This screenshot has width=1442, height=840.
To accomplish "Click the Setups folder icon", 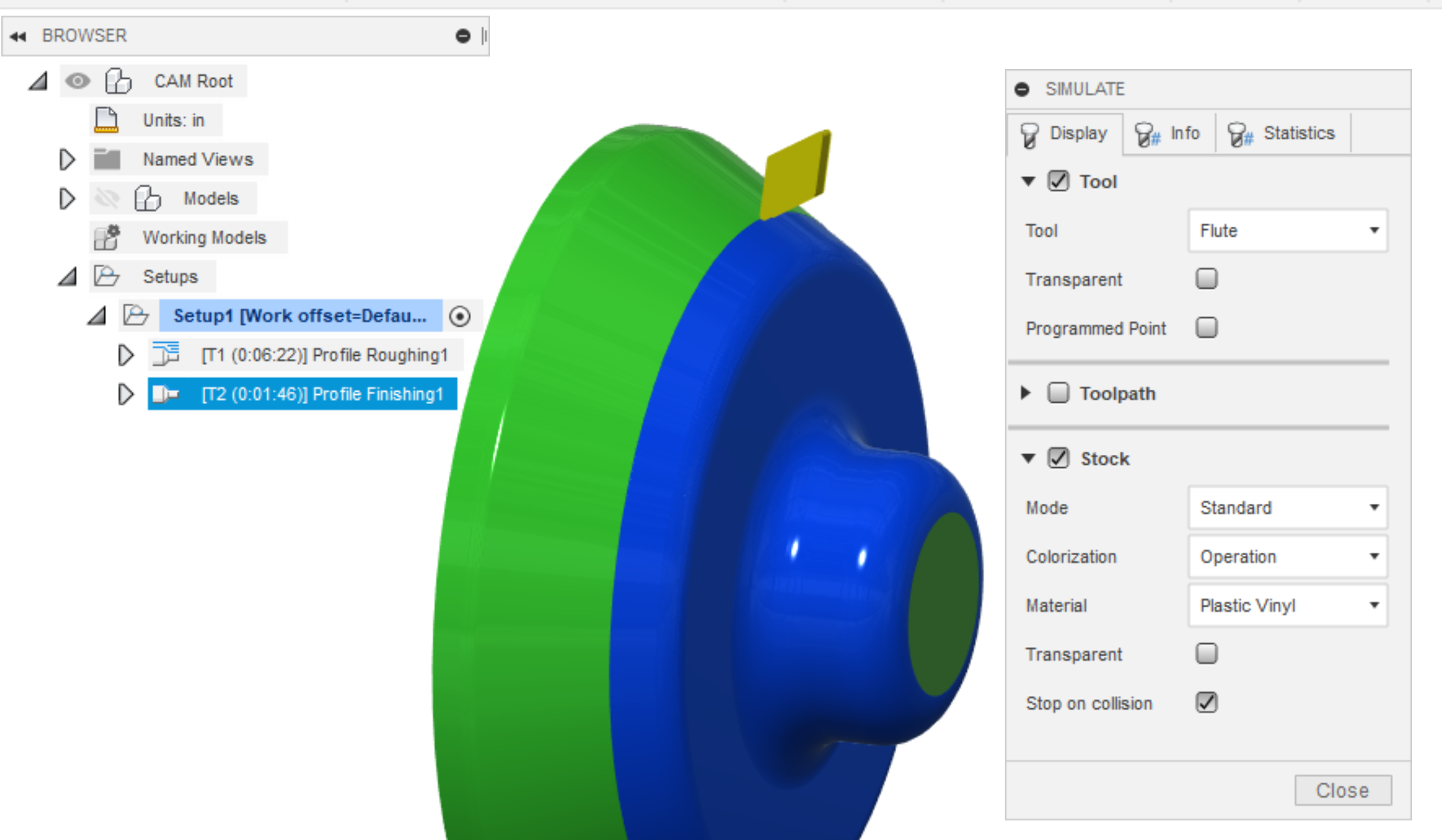I will point(106,276).
